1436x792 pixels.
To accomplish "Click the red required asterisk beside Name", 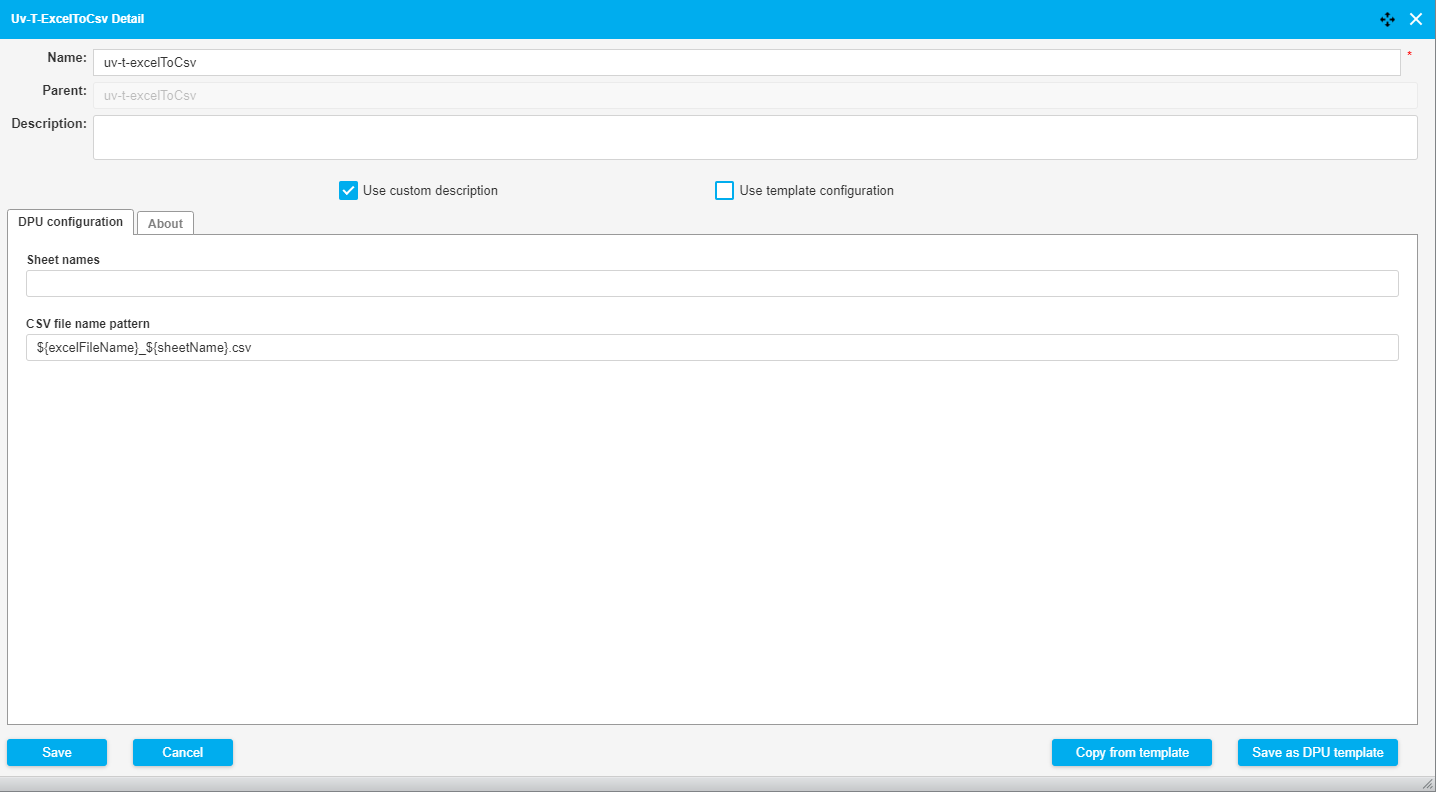I will [1409, 55].
